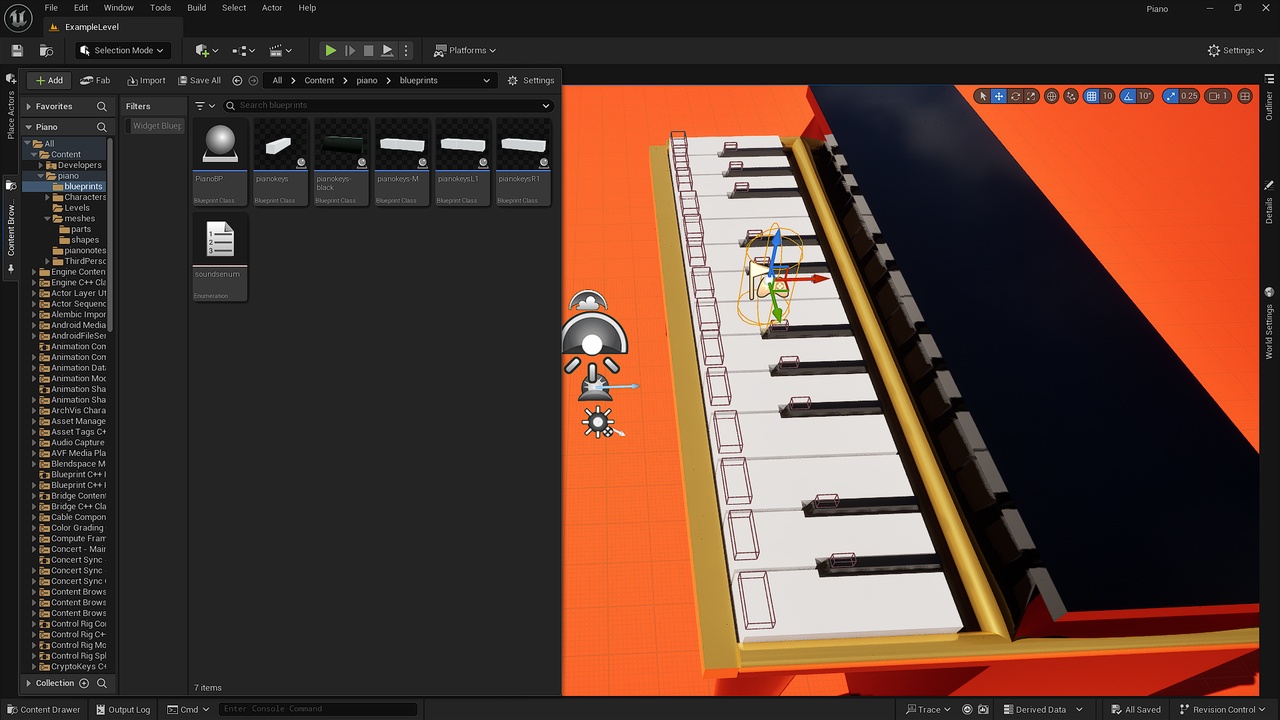Open Content Browser Settings
1280x720 pixels.
coord(530,80)
